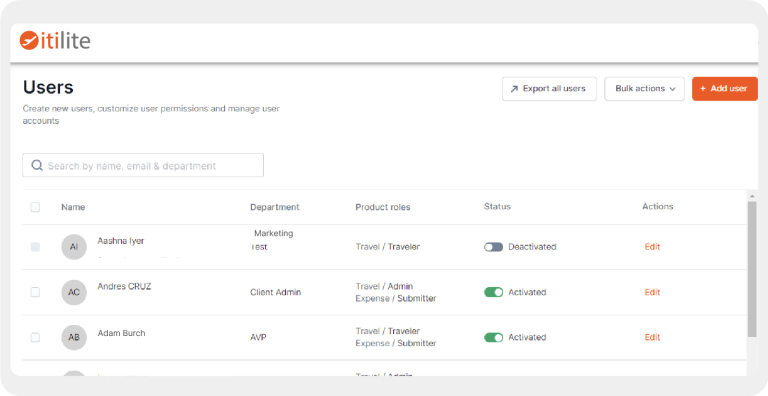768x396 pixels.
Task: Click Aashna Iyer's Travel / Traveler role
Action: click(x=387, y=247)
